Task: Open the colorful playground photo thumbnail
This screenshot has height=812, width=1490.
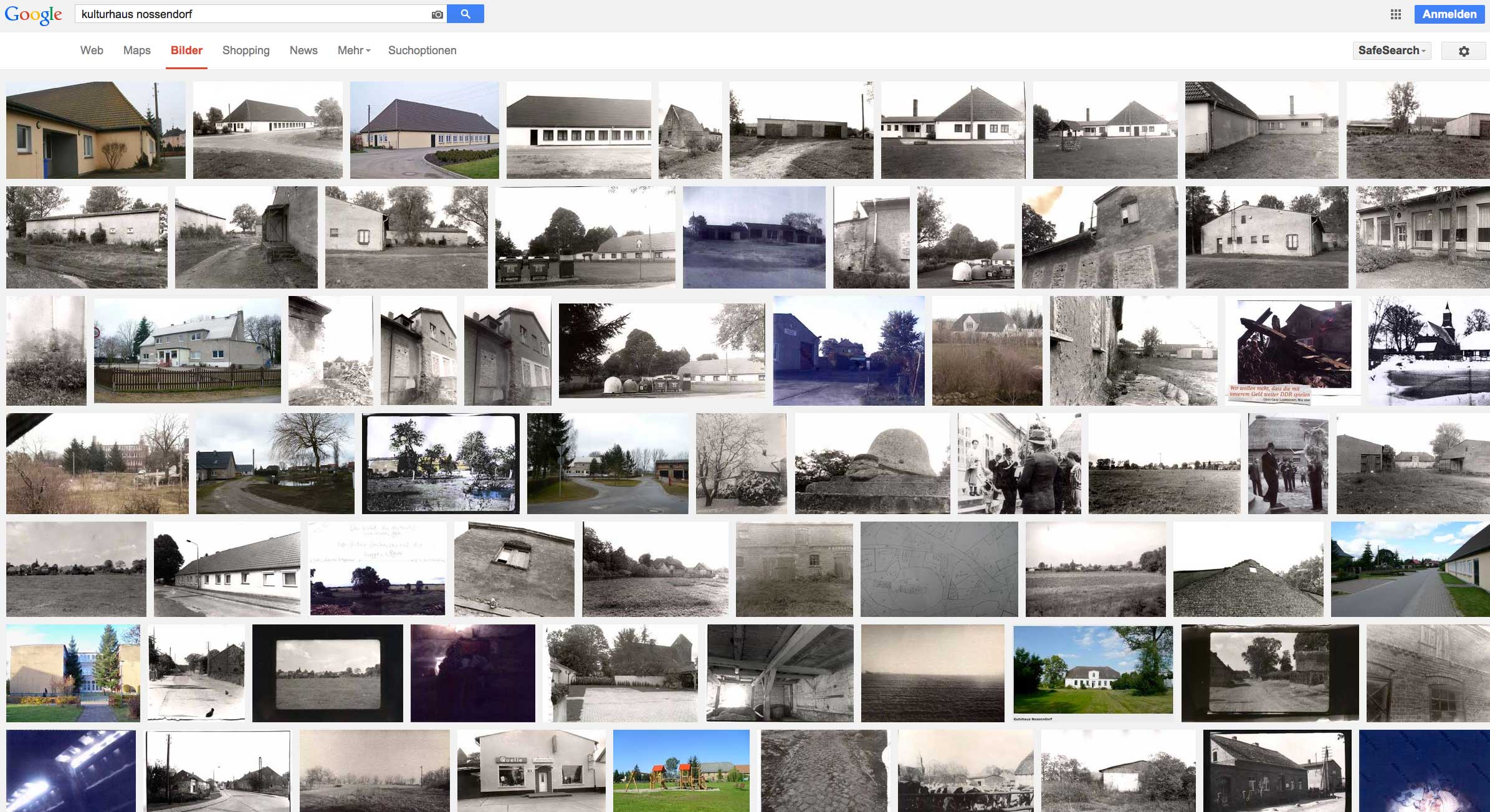Action: click(681, 771)
